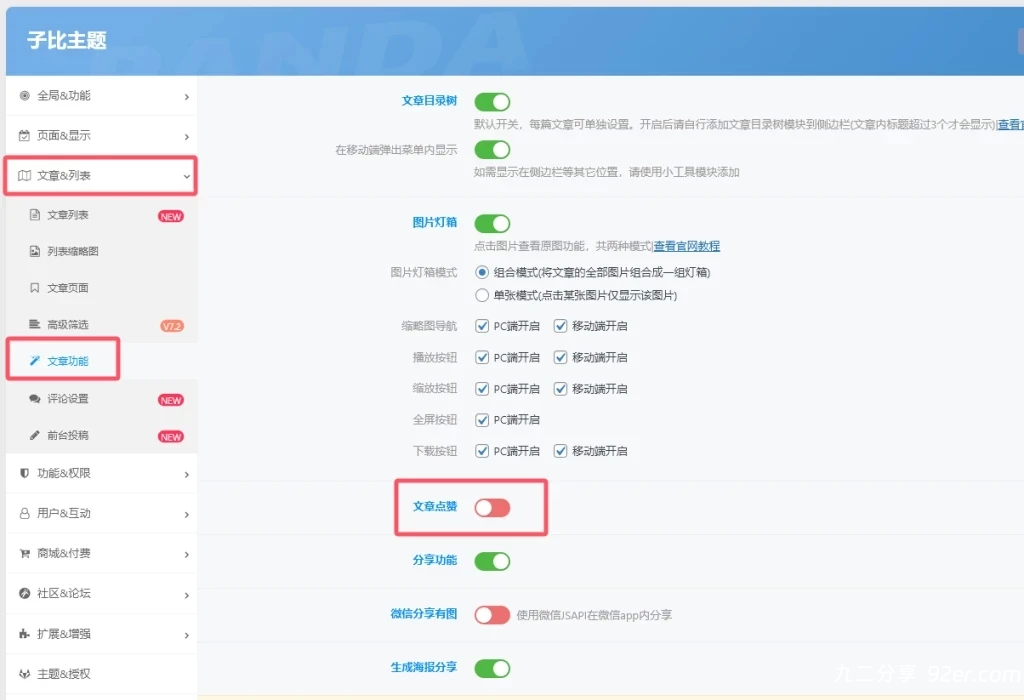Open truncated 查看 link after 文章目录树 description
This screenshot has width=1024, height=700.
[1011, 124]
